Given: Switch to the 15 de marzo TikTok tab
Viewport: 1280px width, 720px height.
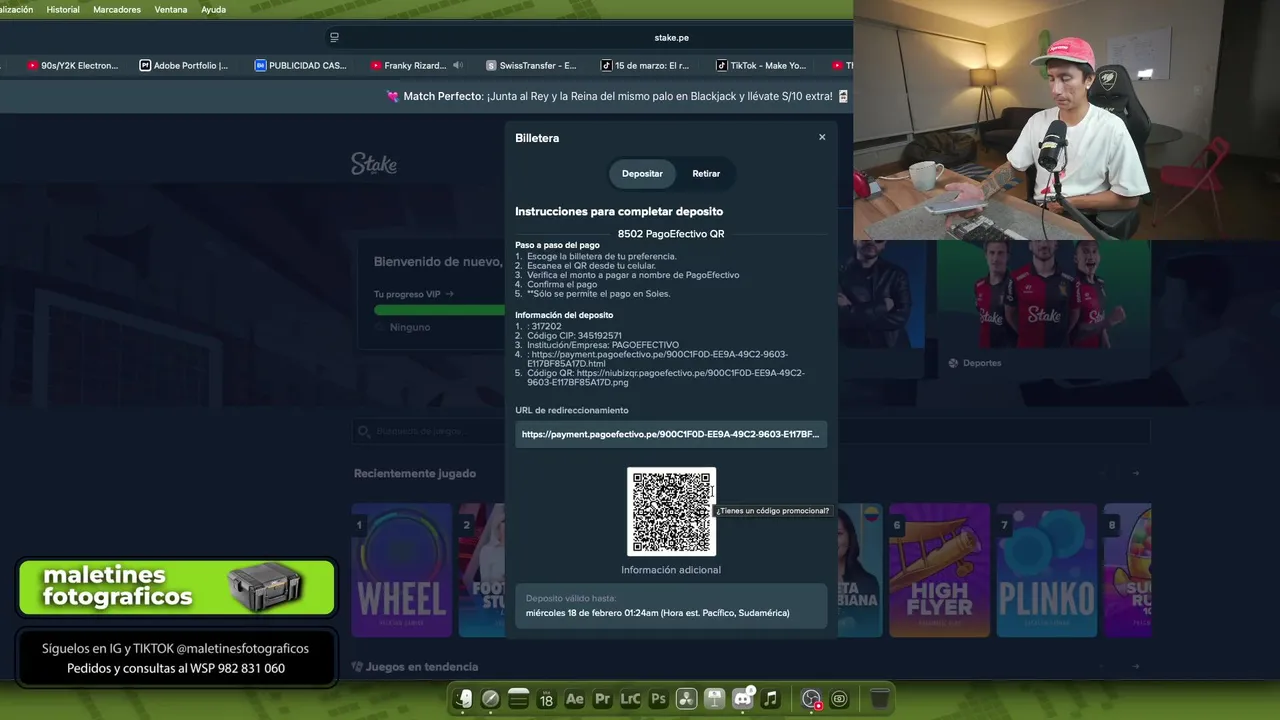Looking at the screenshot, I should coord(645,65).
